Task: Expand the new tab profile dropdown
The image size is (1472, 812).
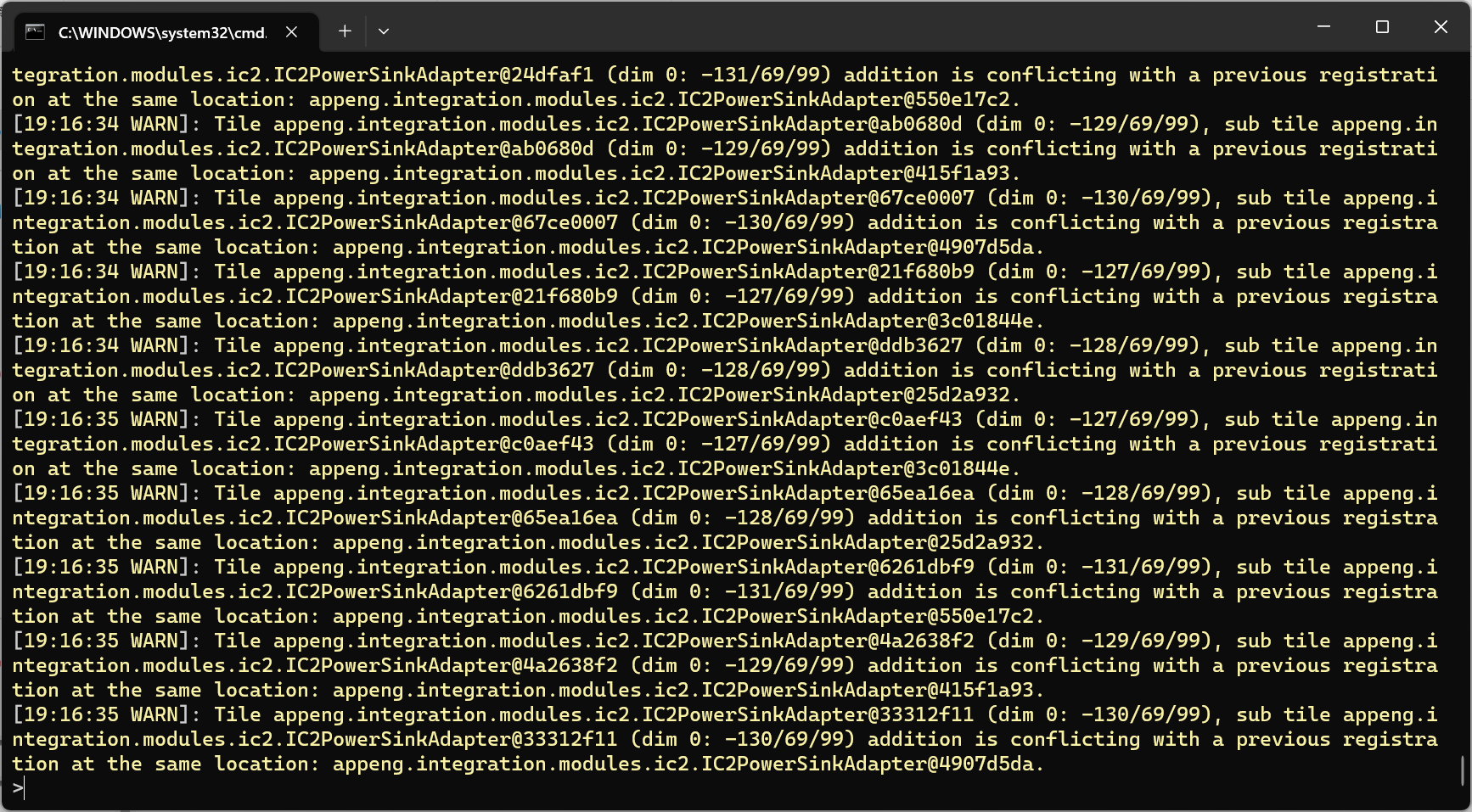Action: click(384, 31)
